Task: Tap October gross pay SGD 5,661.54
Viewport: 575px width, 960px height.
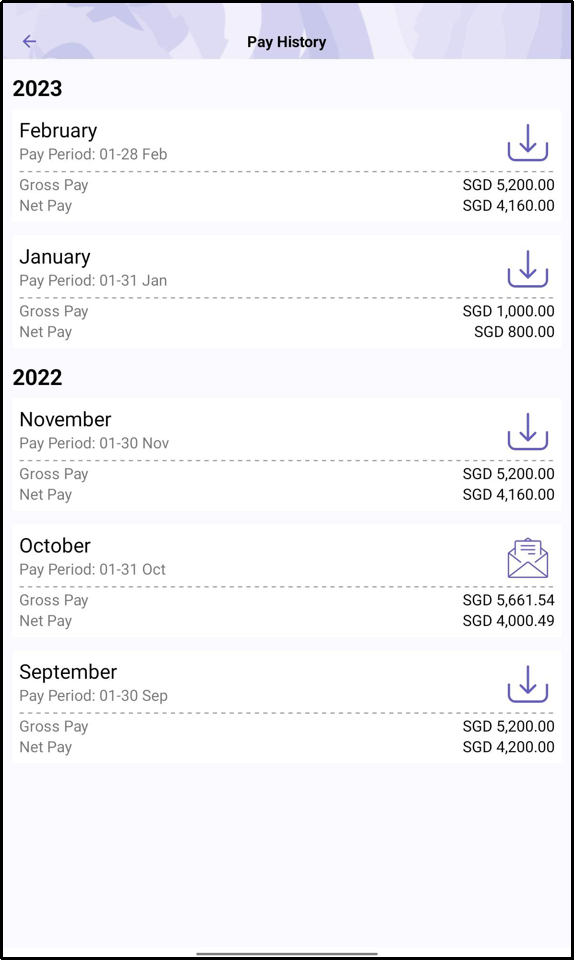Action: 508,600
